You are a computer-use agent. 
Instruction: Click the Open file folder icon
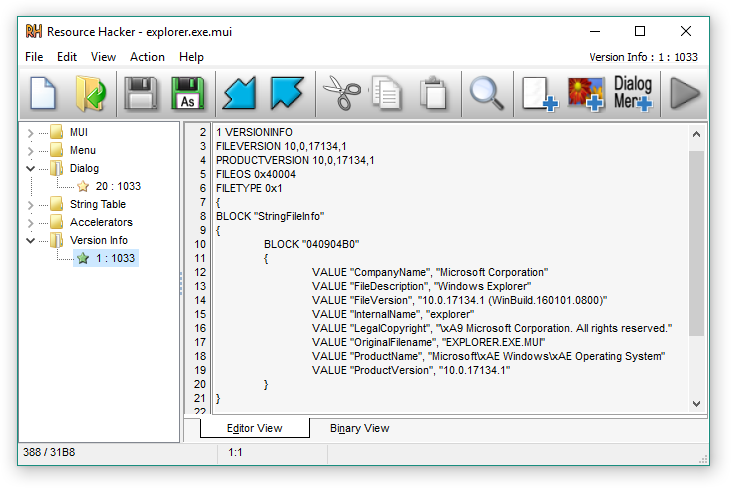pyautogui.click(x=92, y=94)
